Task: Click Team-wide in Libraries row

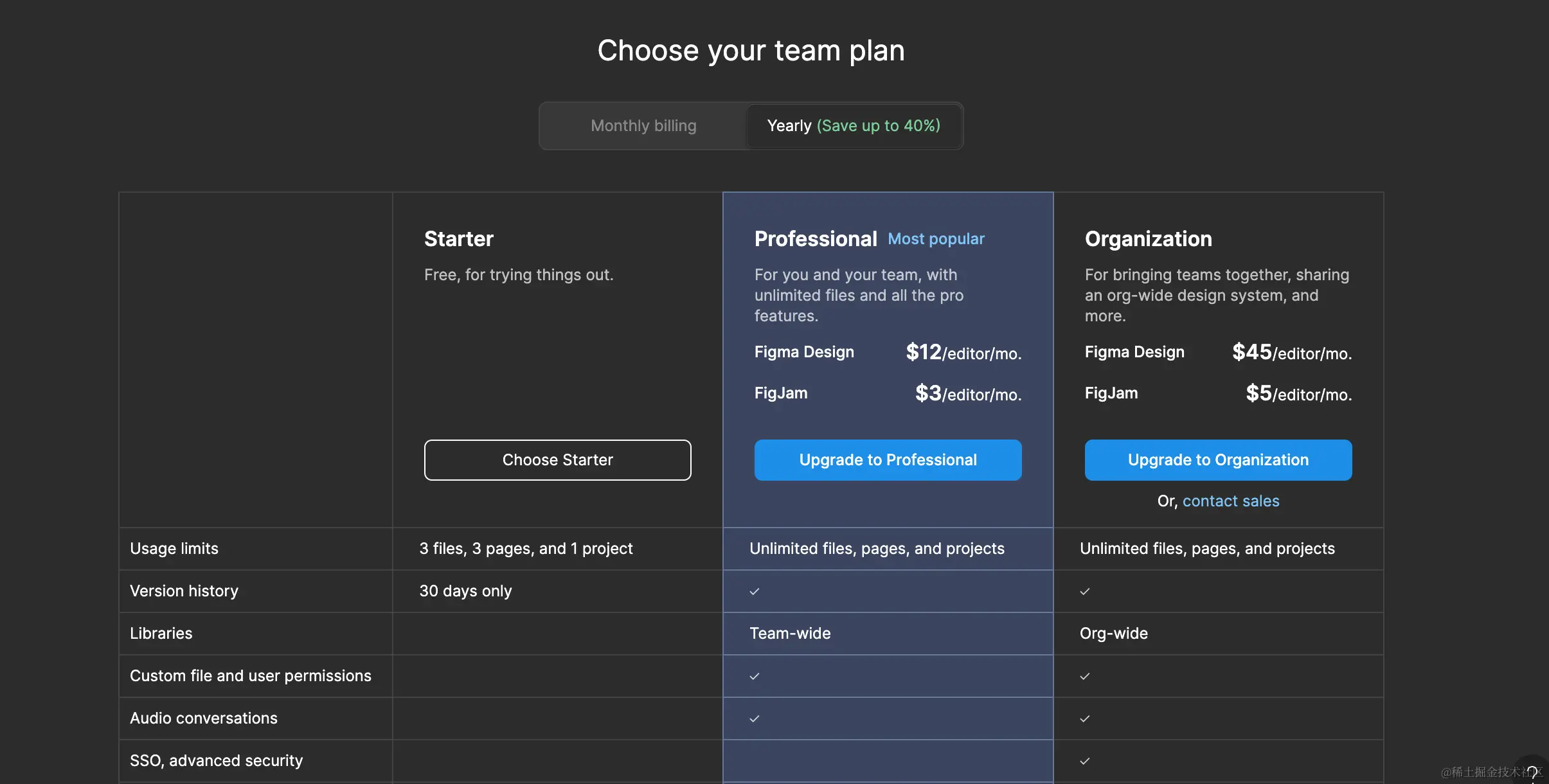Action: [790, 634]
